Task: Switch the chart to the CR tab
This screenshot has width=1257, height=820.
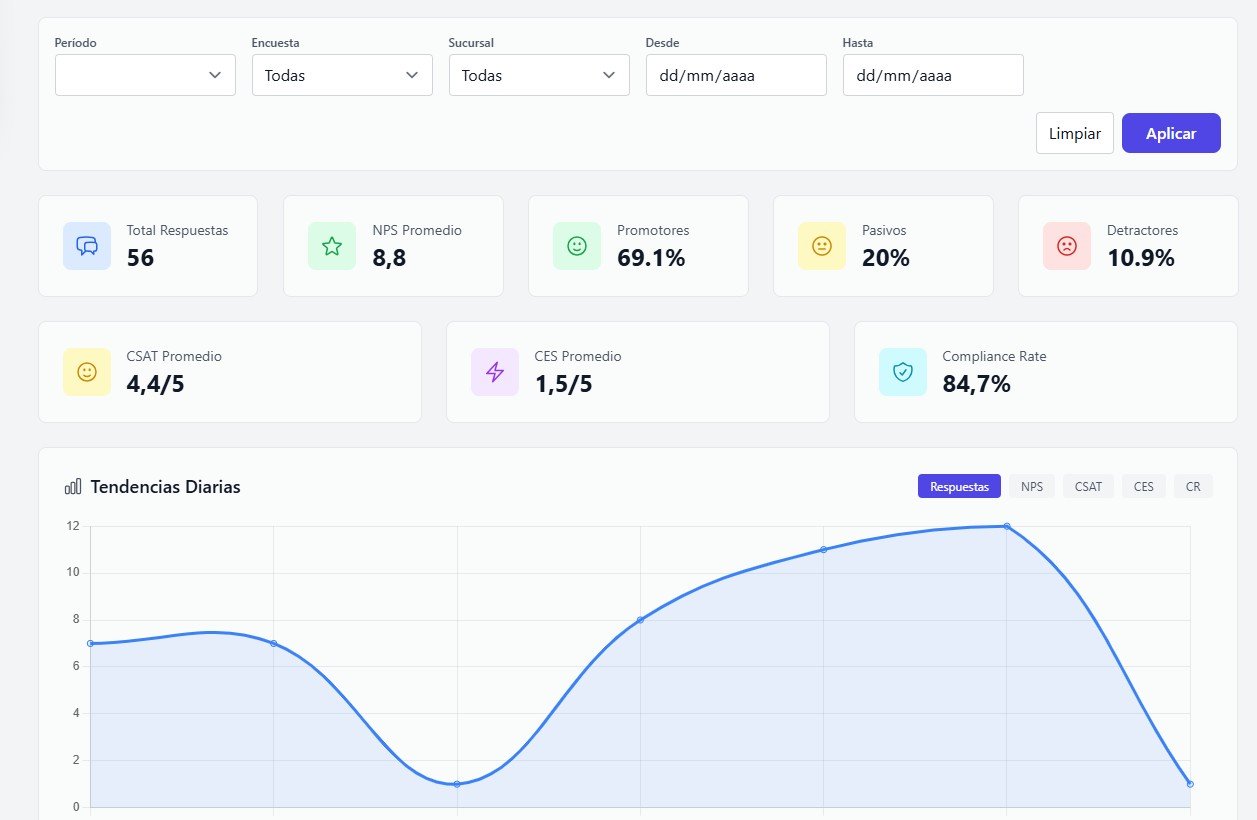Action: [1193, 487]
